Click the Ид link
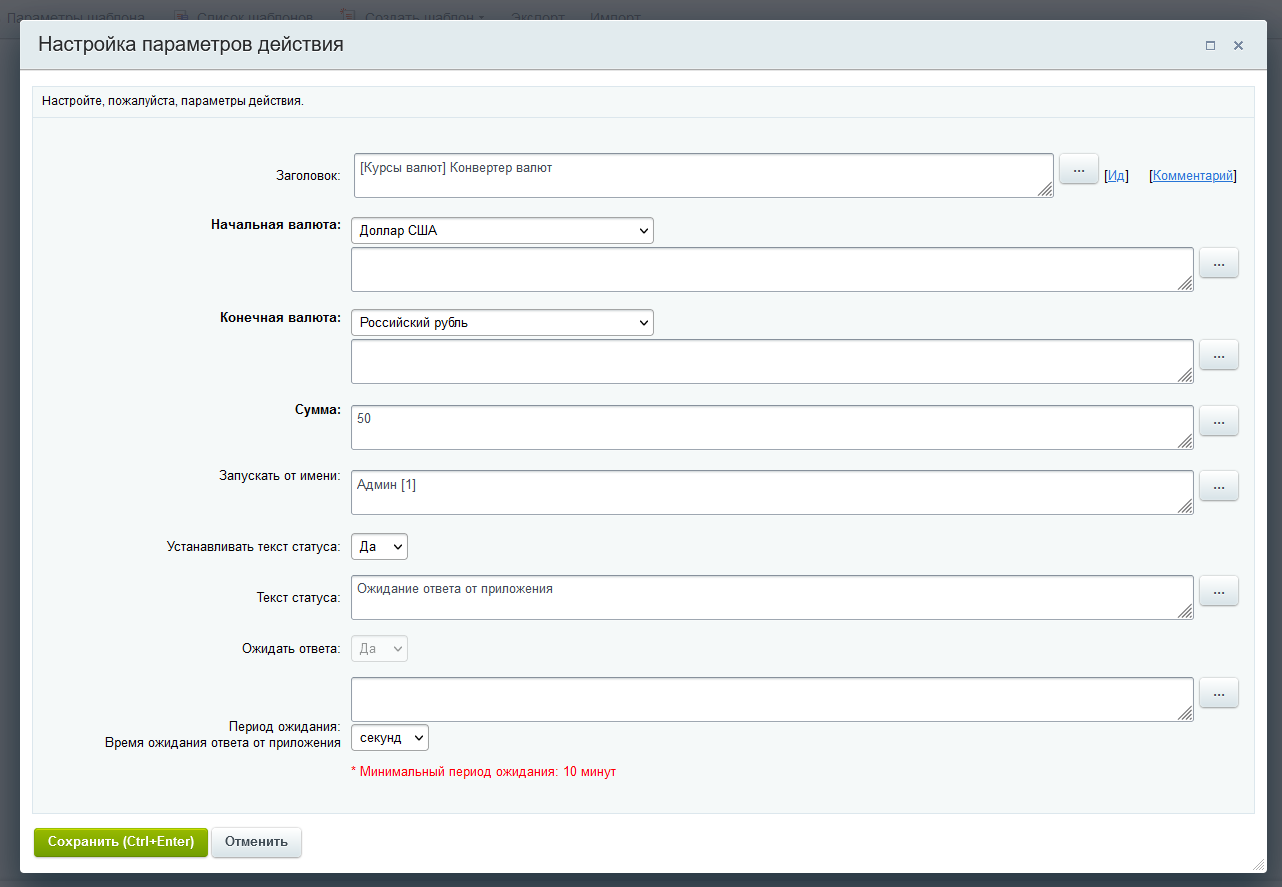The image size is (1282, 887). tap(1117, 176)
